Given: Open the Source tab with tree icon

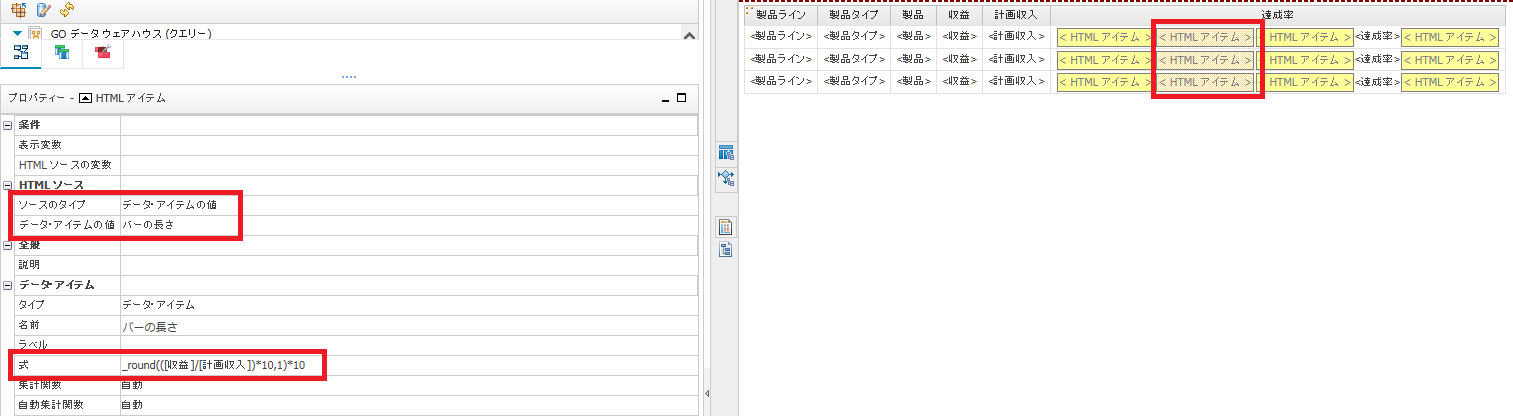Looking at the screenshot, I should (x=20, y=52).
